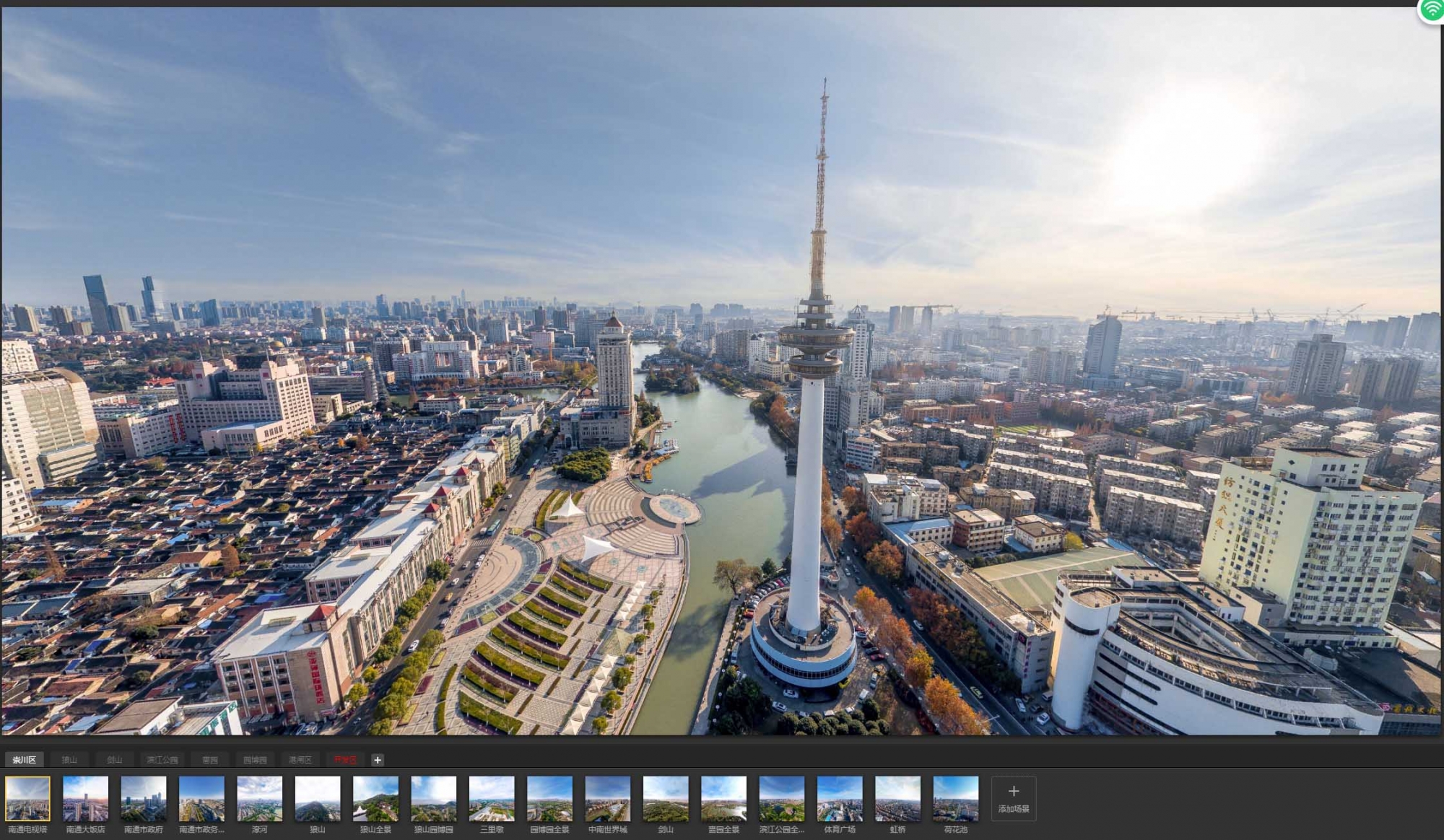The image size is (1444, 840).
Task: Click the 添加场景 add scene button
Action: click(x=1013, y=798)
